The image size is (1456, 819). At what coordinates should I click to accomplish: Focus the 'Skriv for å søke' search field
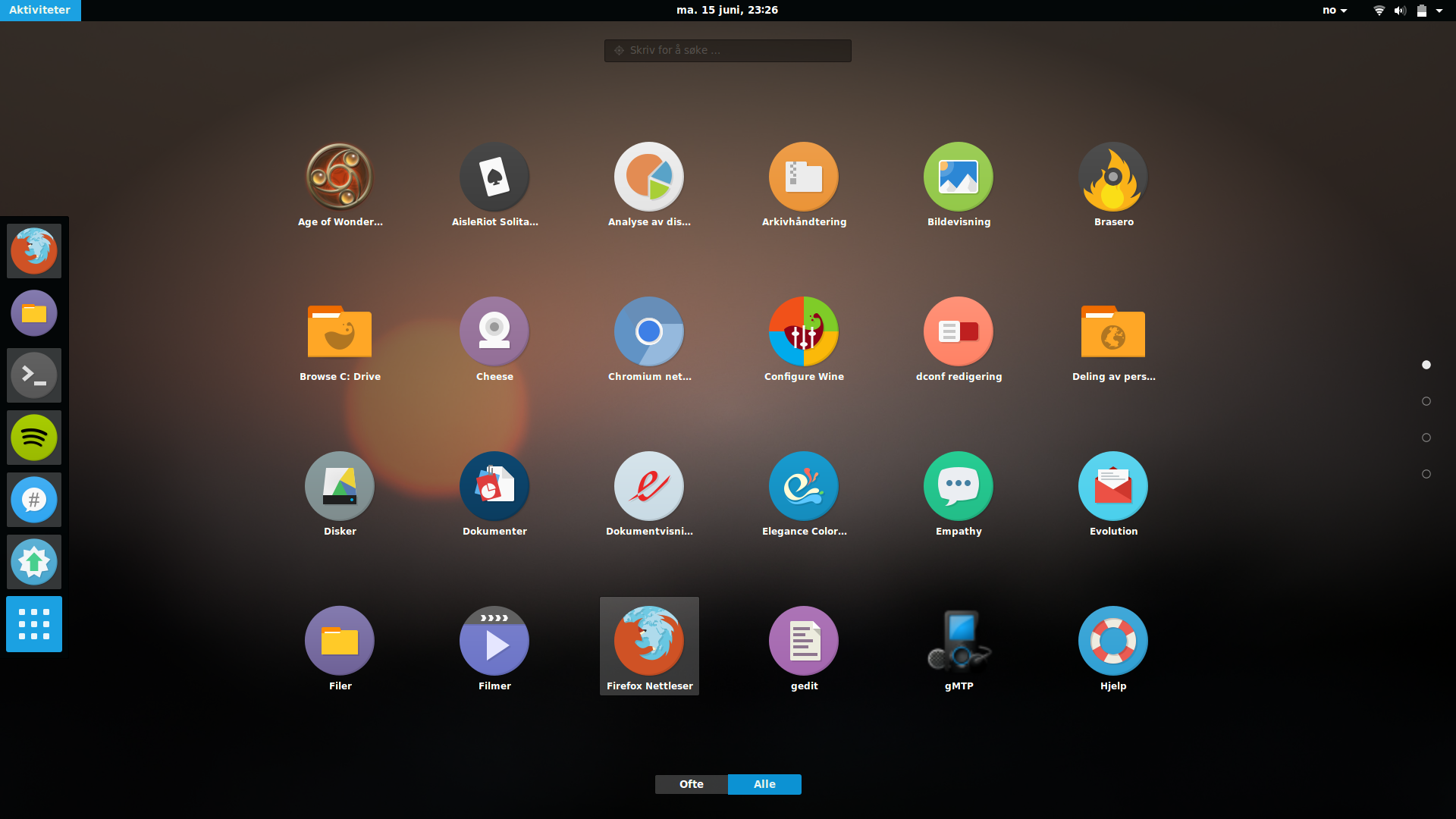pyautogui.click(x=727, y=50)
